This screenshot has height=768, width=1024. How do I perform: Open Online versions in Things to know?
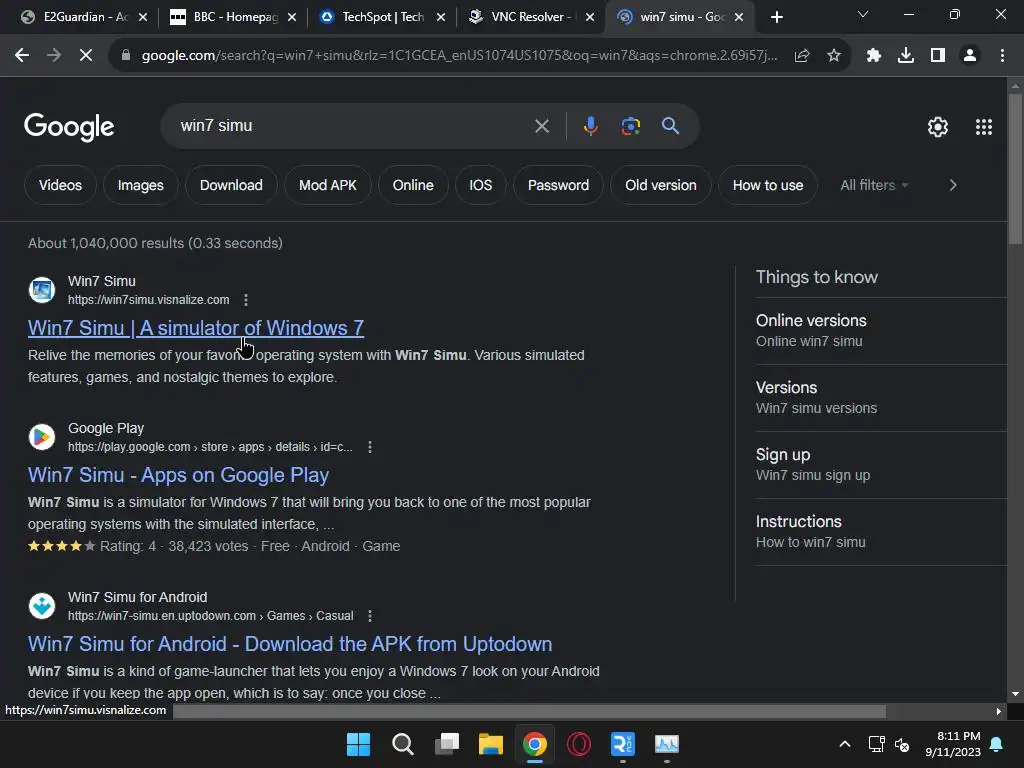[881, 331]
